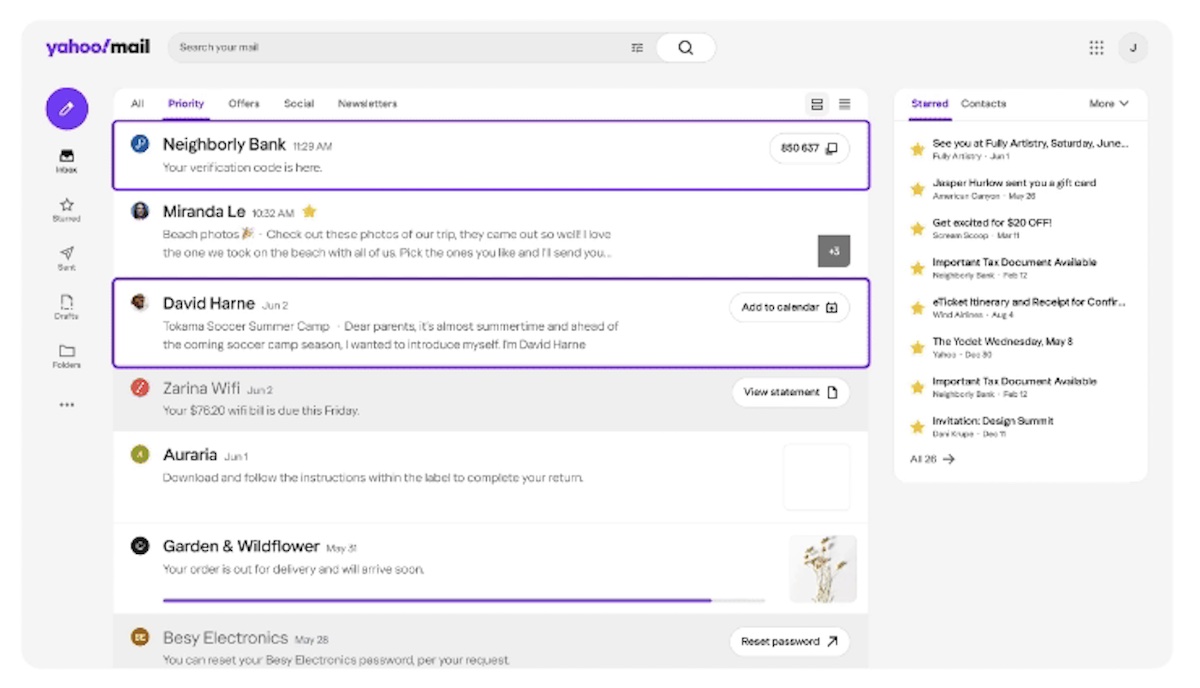Screen dimensions: 1200x688
Task: Select the Priority tab
Action: click(x=186, y=104)
